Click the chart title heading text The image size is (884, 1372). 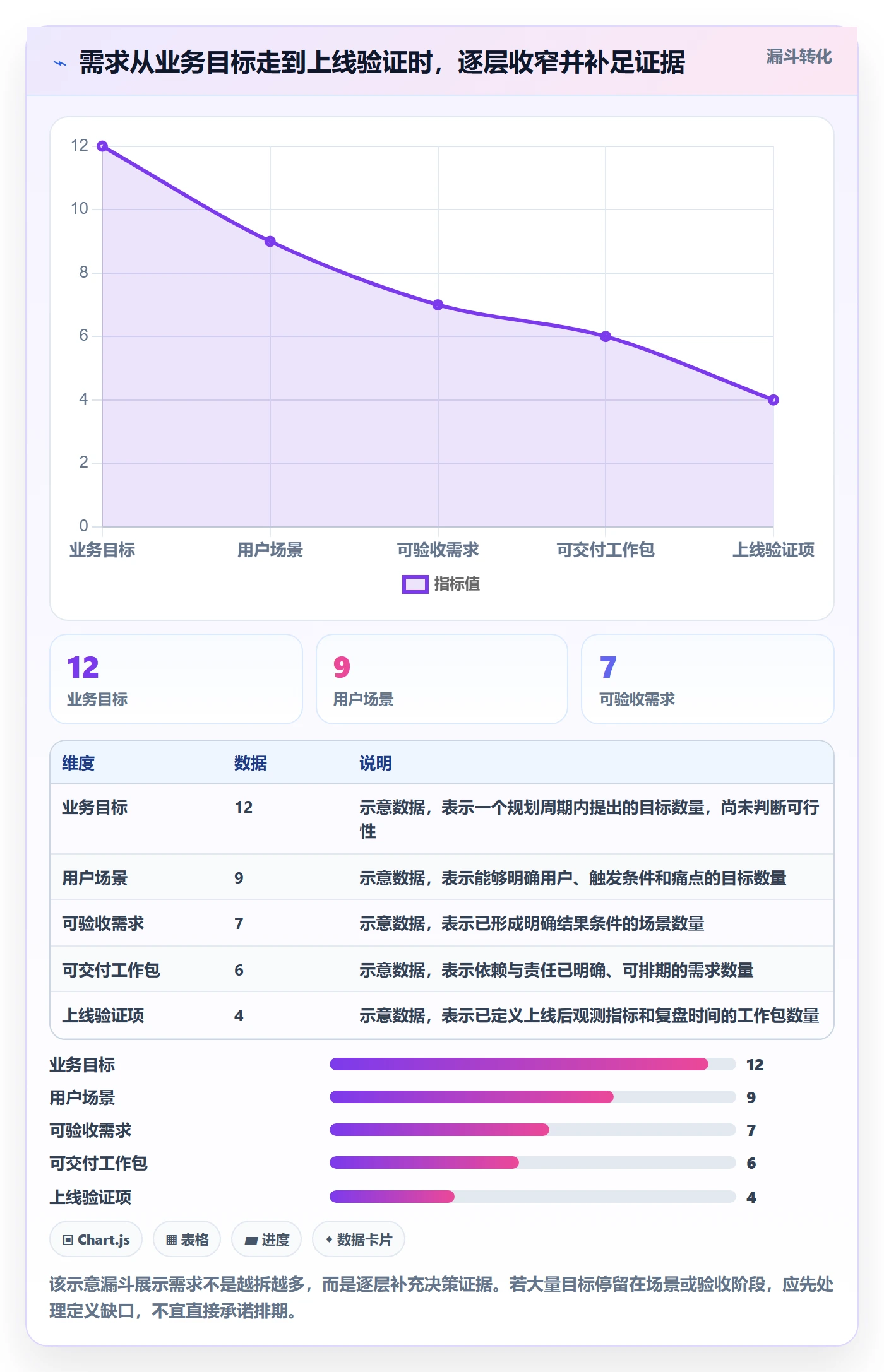coord(382,63)
